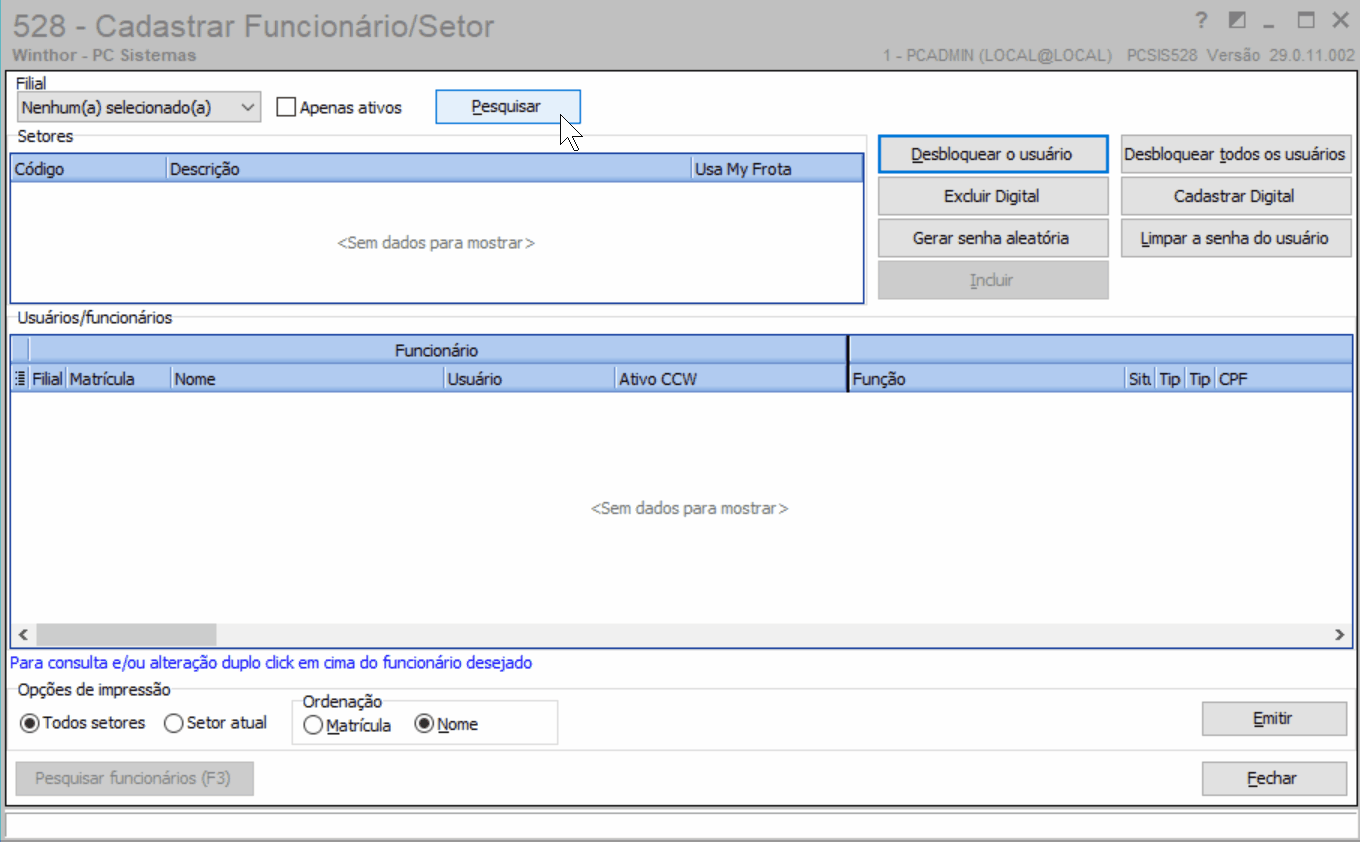The height and width of the screenshot is (842, 1360).
Task: Click the Usa My Frota column header
Action: [776, 169]
